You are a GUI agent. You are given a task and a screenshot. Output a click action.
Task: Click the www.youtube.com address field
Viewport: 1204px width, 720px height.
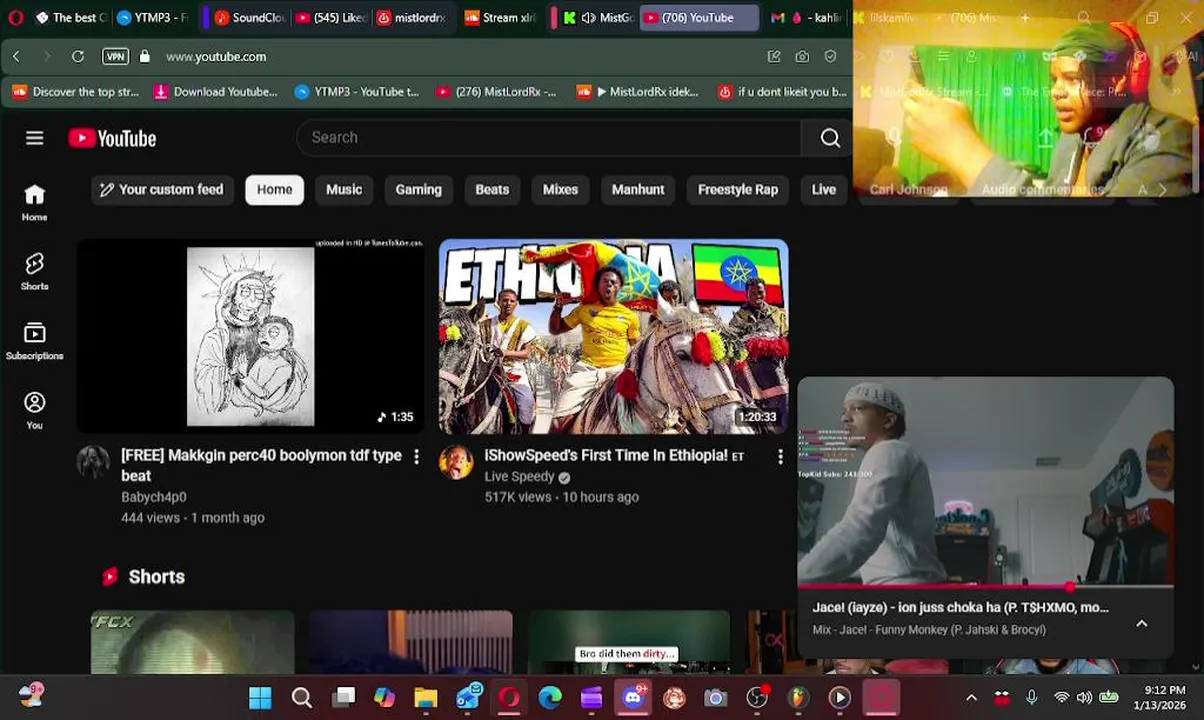(x=216, y=57)
